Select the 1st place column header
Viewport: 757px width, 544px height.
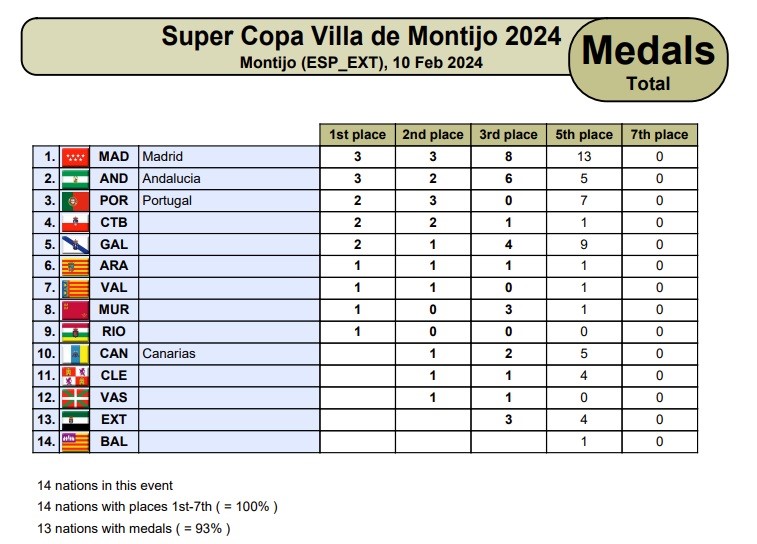coord(357,135)
